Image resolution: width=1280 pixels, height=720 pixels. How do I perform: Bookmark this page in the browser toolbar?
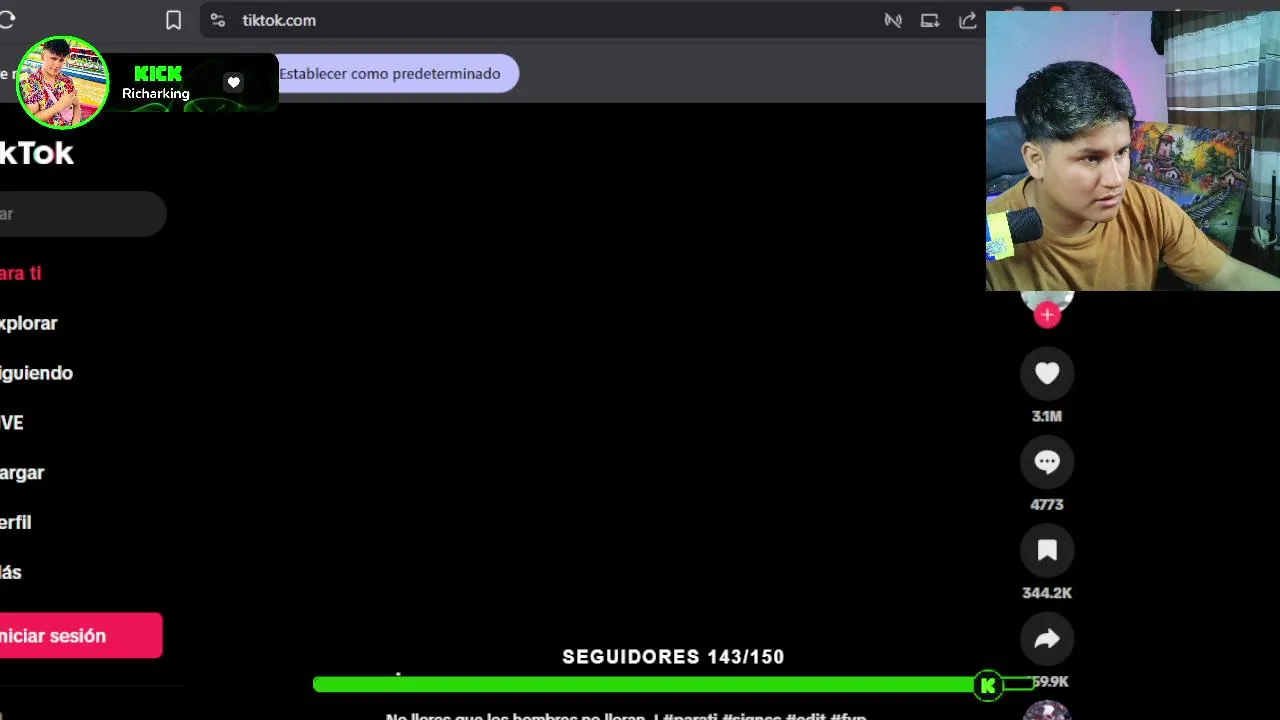173,20
